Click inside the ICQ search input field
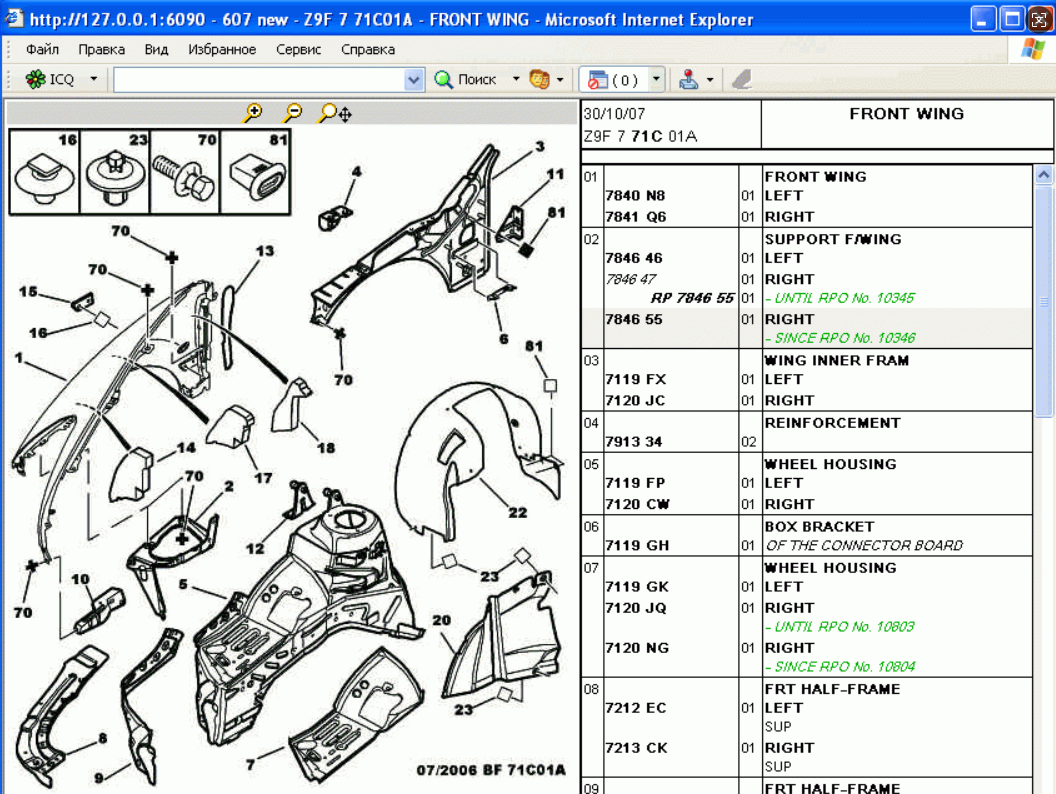 [x=258, y=80]
